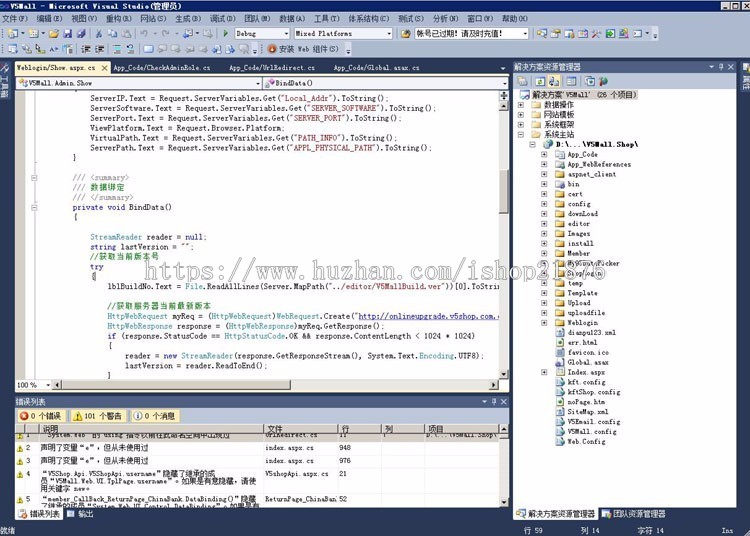
Task: Expand the 数据操作 solution folder
Action: click(x=521, y=105)
